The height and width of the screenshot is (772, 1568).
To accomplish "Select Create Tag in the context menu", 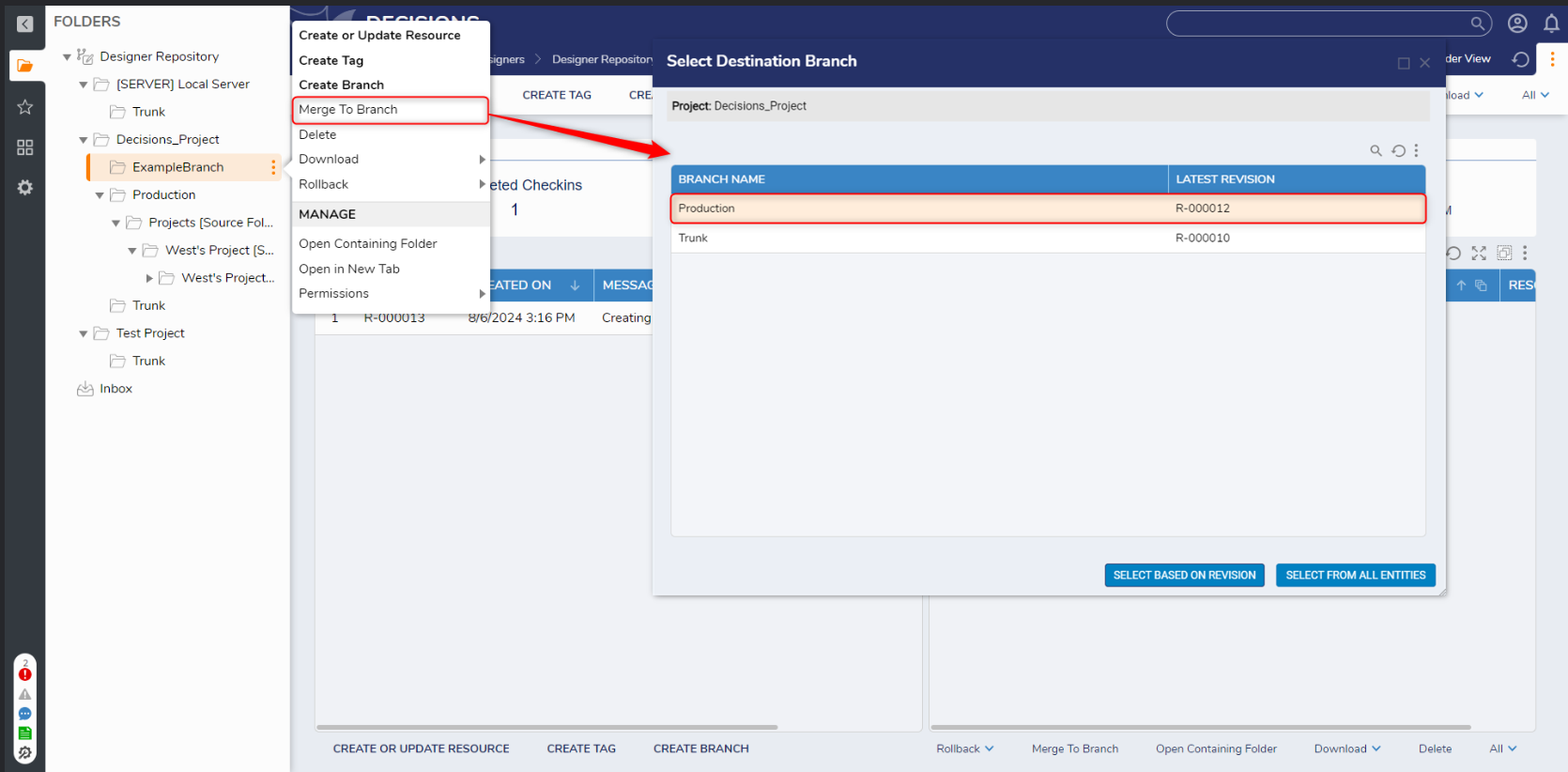I will 331,60.
